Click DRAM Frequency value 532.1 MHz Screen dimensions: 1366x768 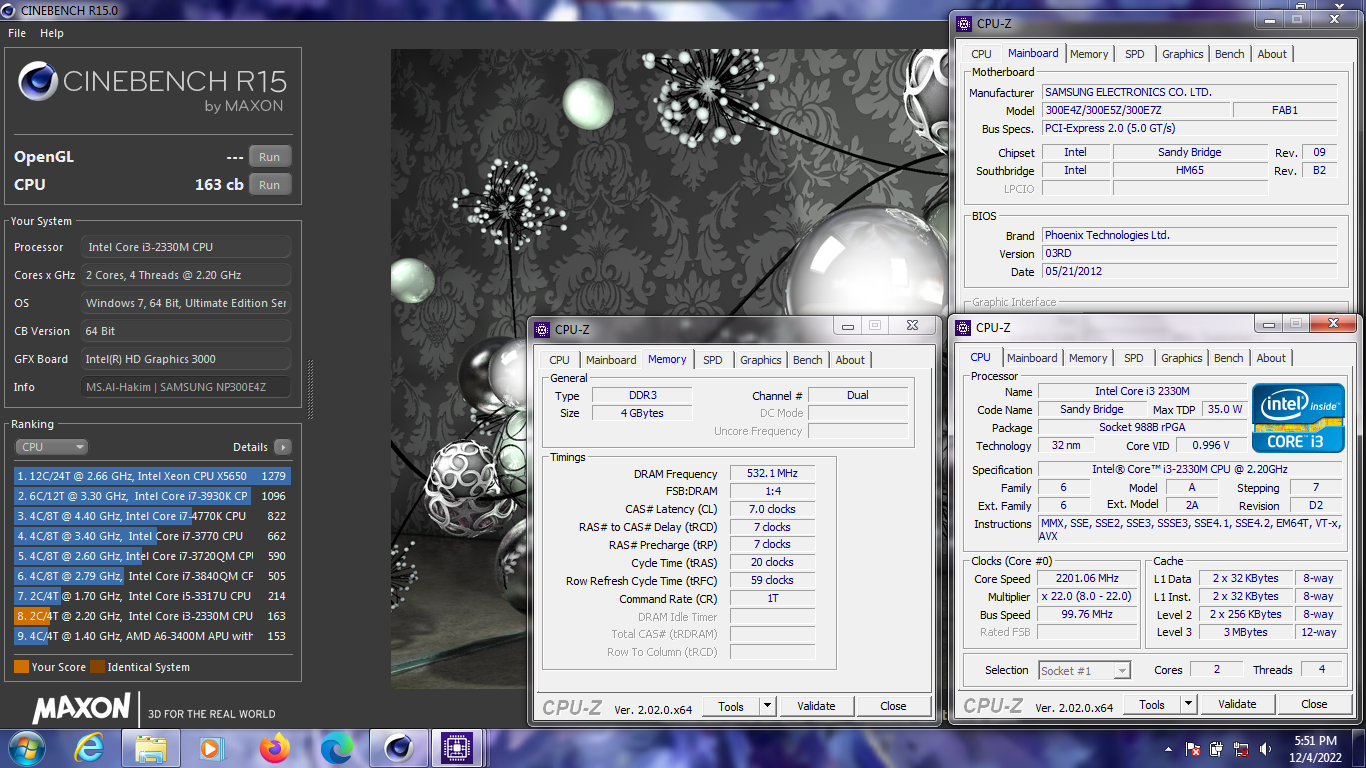pyautogui.click(x=772, y=474)
